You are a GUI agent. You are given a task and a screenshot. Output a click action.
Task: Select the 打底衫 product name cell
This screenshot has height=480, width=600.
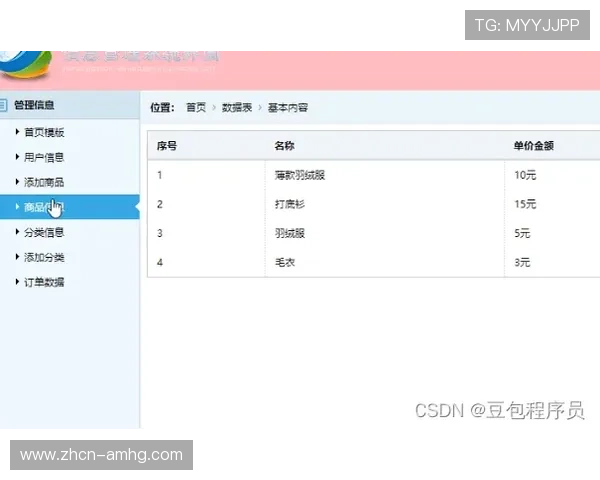point(290,204)
